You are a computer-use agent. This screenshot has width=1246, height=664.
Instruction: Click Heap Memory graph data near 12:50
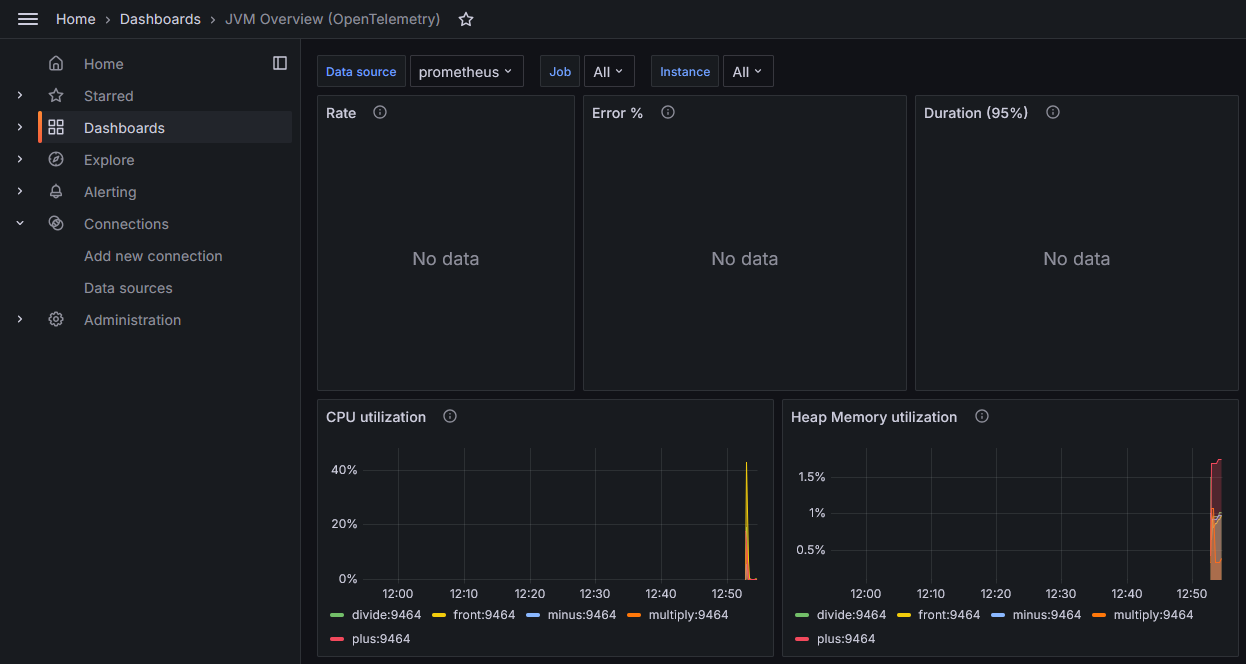1216,520
